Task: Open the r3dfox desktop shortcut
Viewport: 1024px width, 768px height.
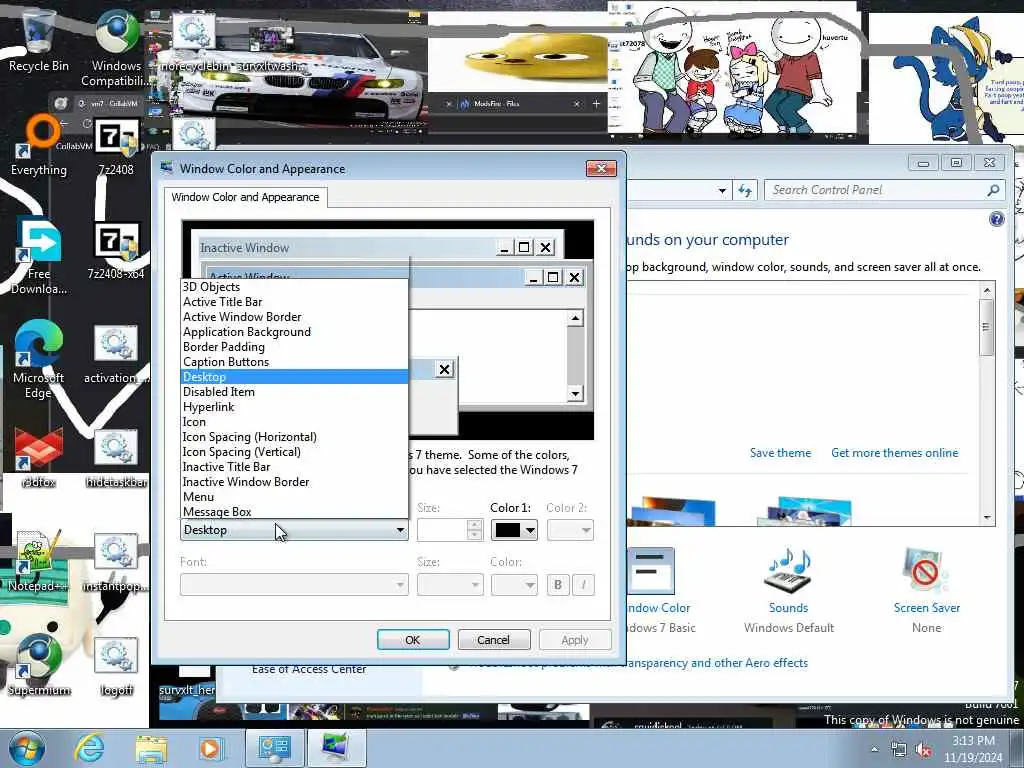Action: [x=39, y=457]
